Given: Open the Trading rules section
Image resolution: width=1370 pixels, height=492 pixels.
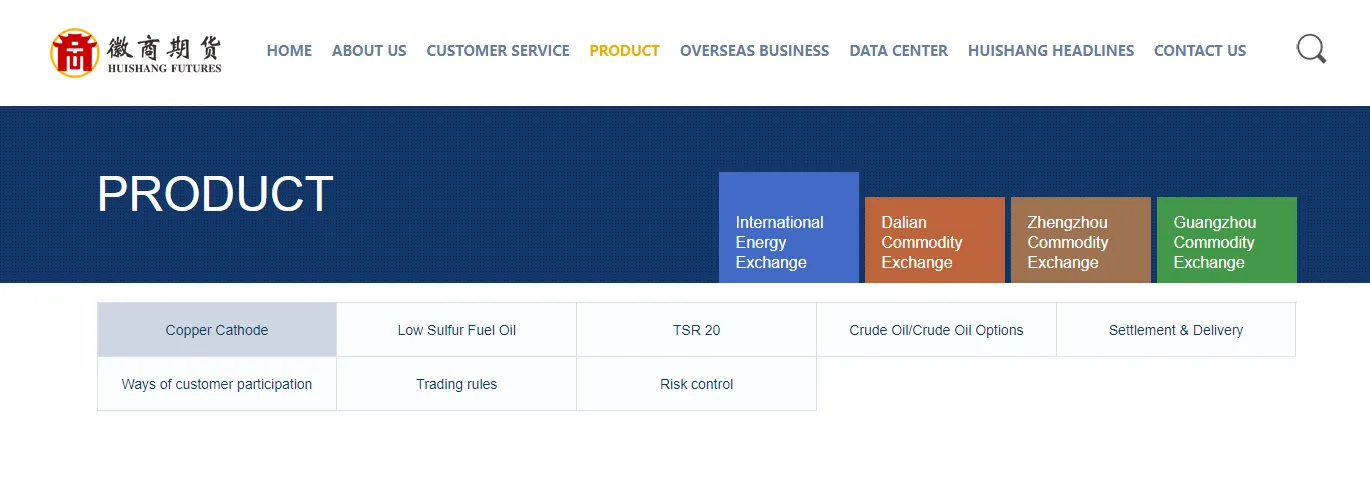Looking at the screenshot, I should pyautogui.click(x=457, y=384).
